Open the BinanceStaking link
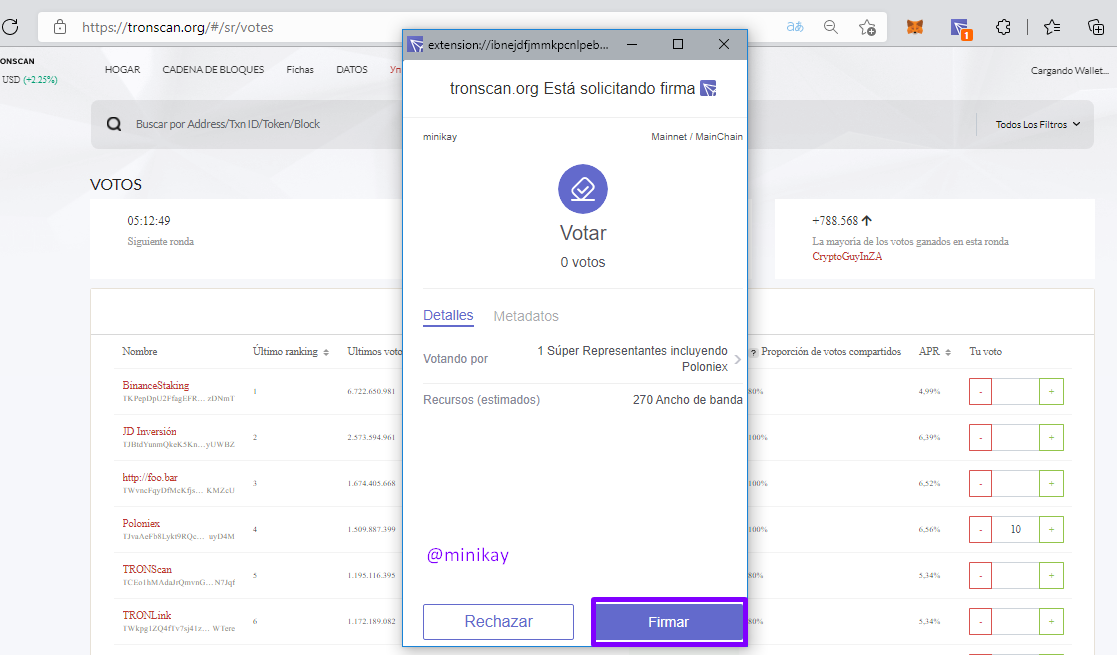1117x655 pixels. click(156, 386)
